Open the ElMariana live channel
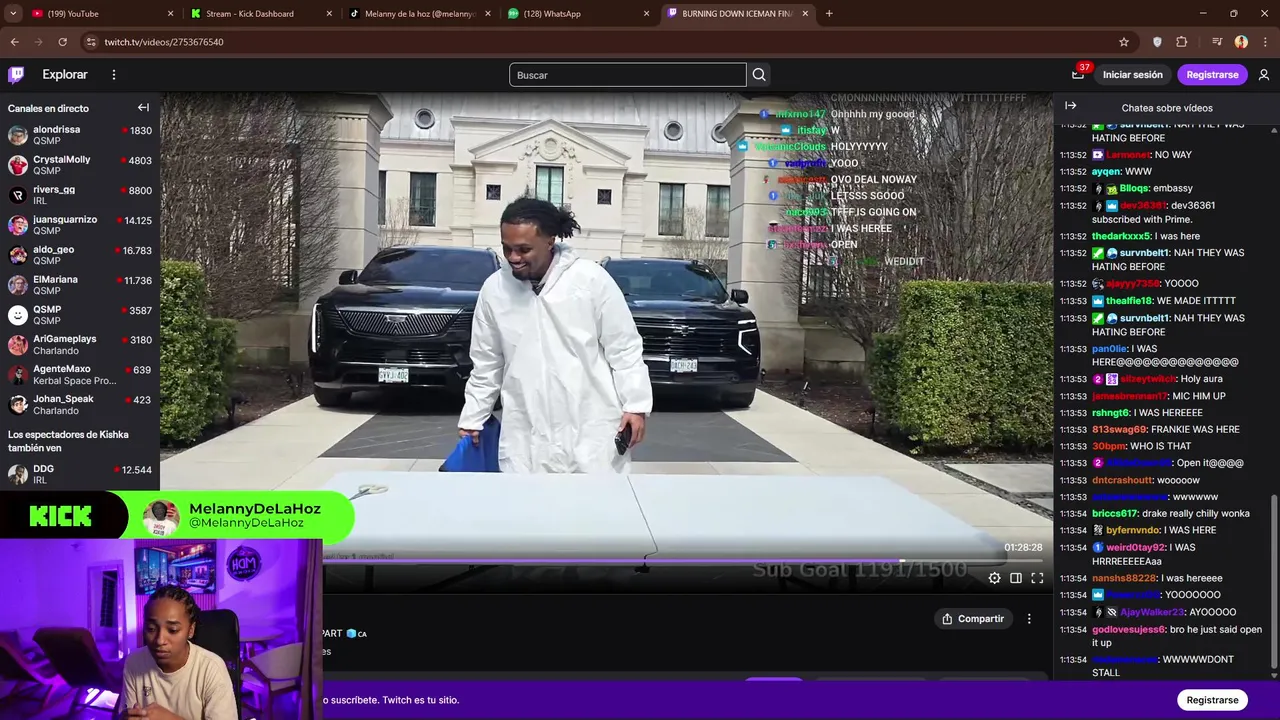Screen dimensions: 1280x720 [80, 285]
